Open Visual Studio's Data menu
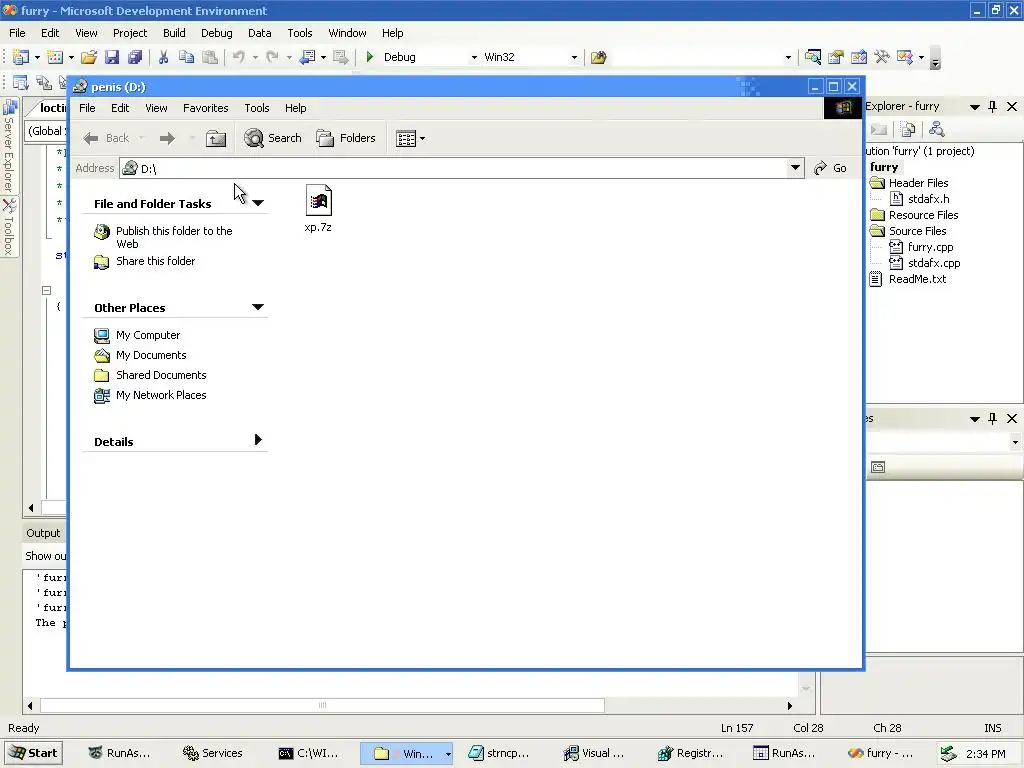This screenshot has height=768, width=1024. [x=259, y=33]
